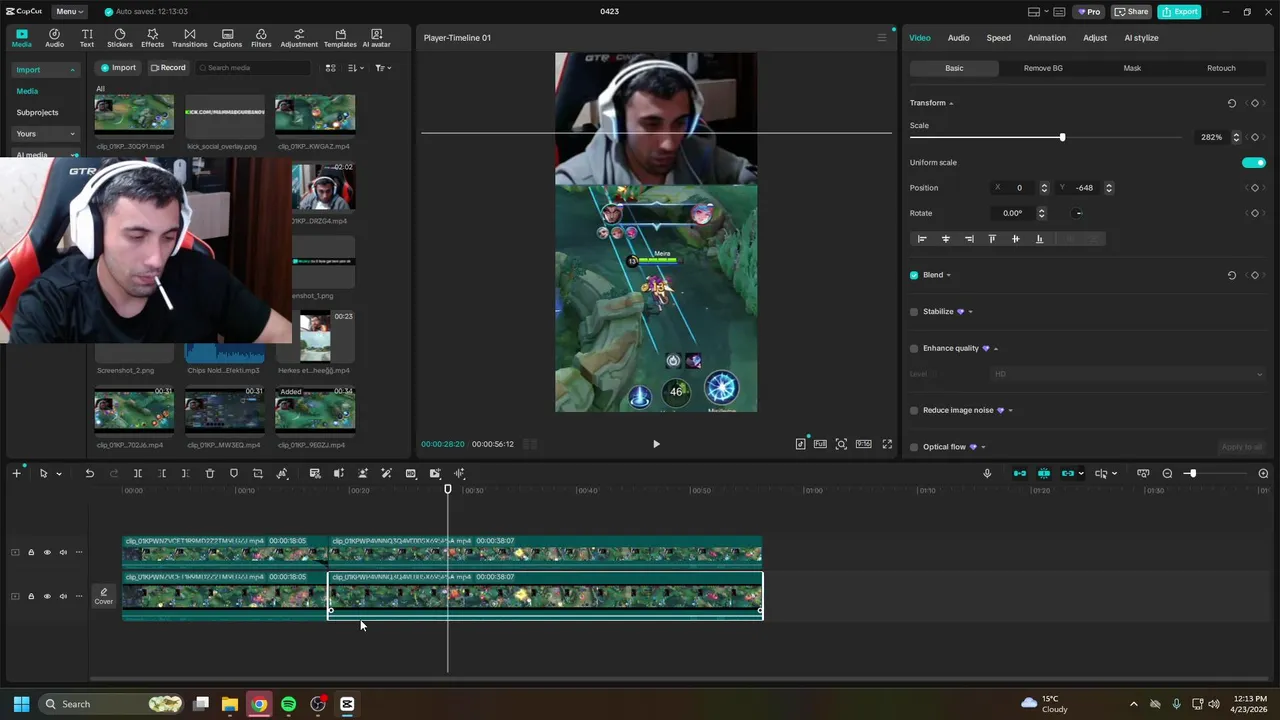The height and width of the screenshot is (720, 1280).
Task: Open the player panel menu icon
Action: tap(882, 38)
